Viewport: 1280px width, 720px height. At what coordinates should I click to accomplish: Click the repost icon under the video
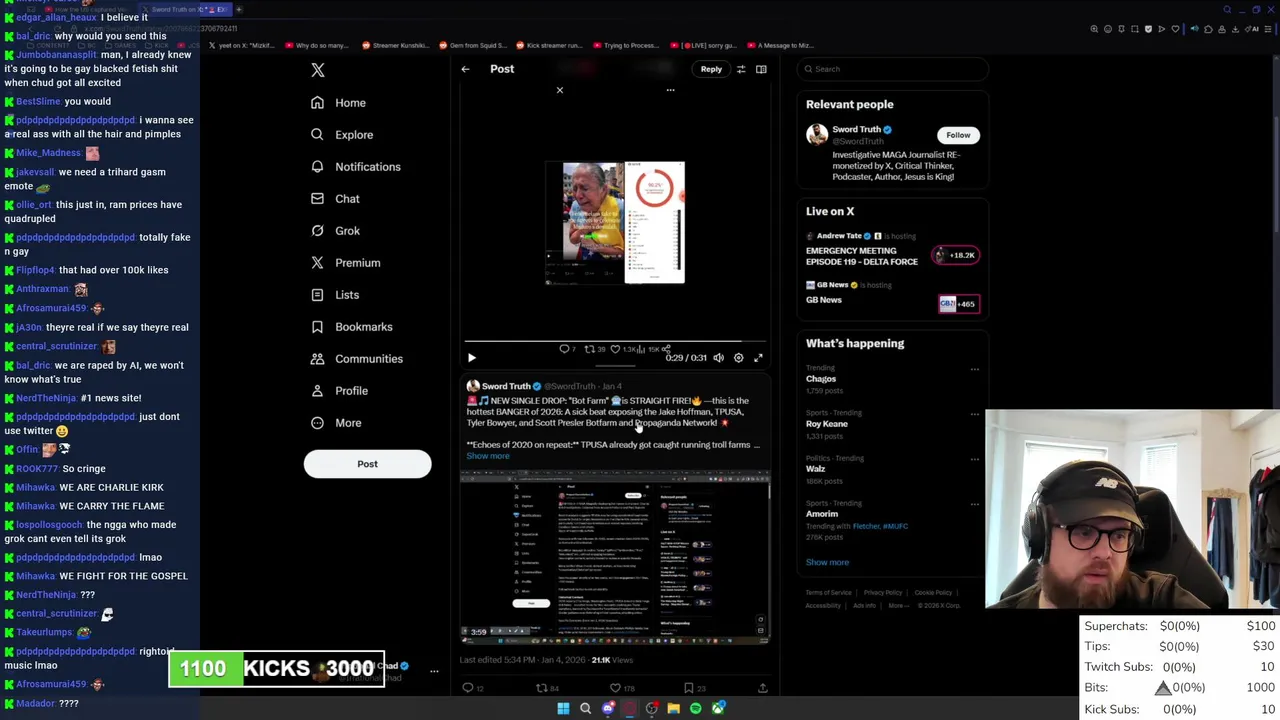point(591,349)
